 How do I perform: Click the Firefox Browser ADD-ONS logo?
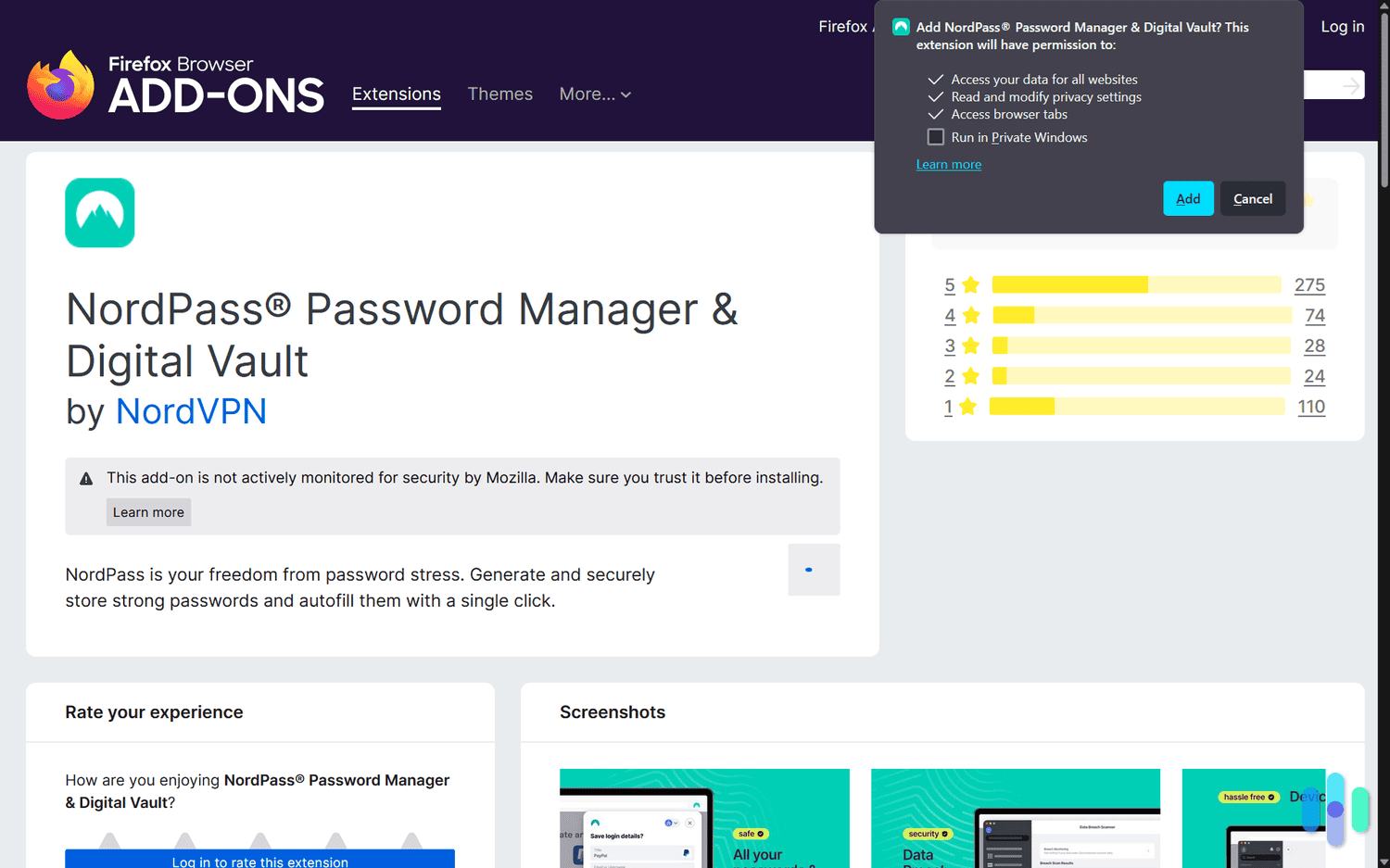tap(176, 83)
